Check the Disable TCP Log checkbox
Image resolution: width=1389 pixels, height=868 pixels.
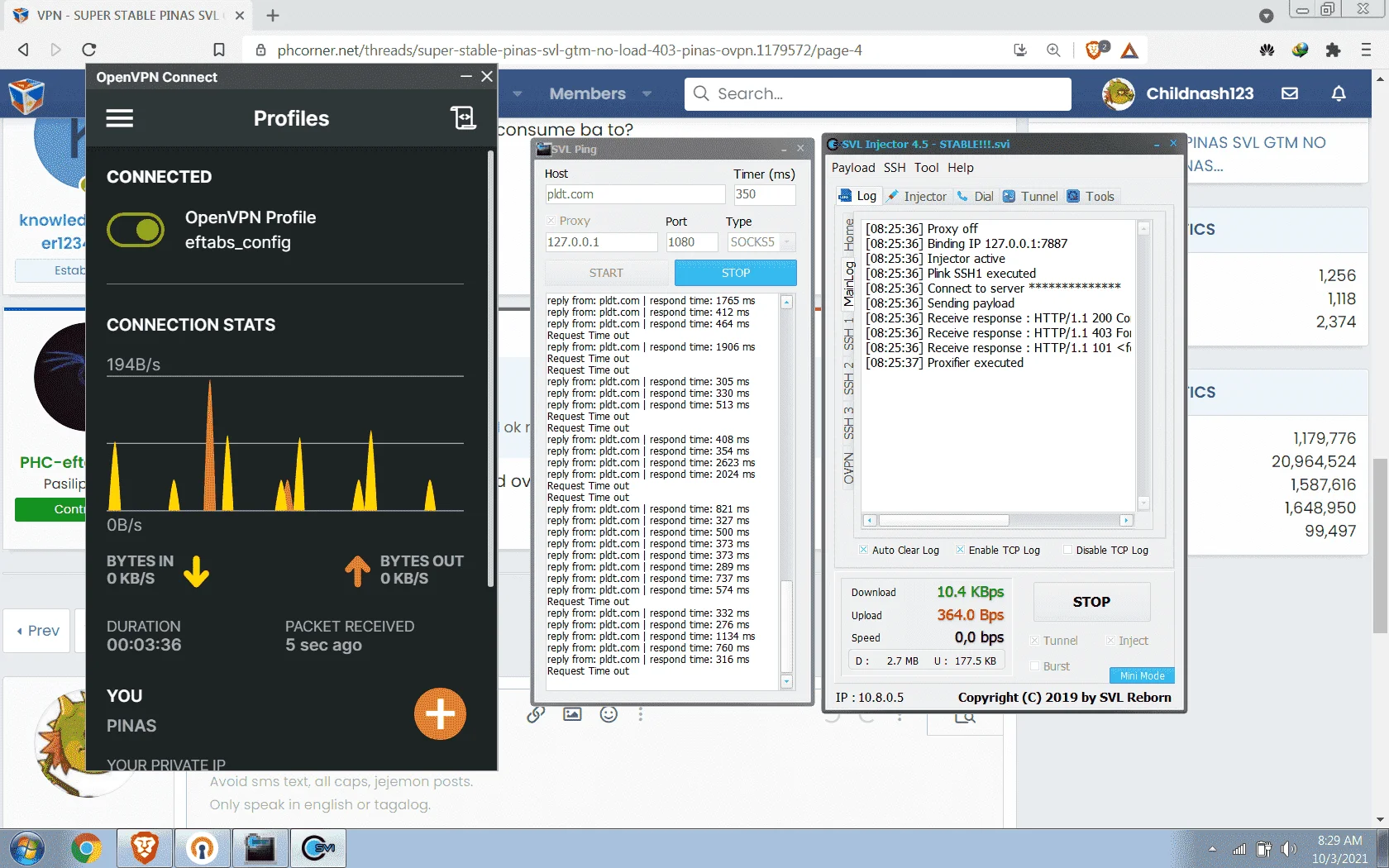1067,550
